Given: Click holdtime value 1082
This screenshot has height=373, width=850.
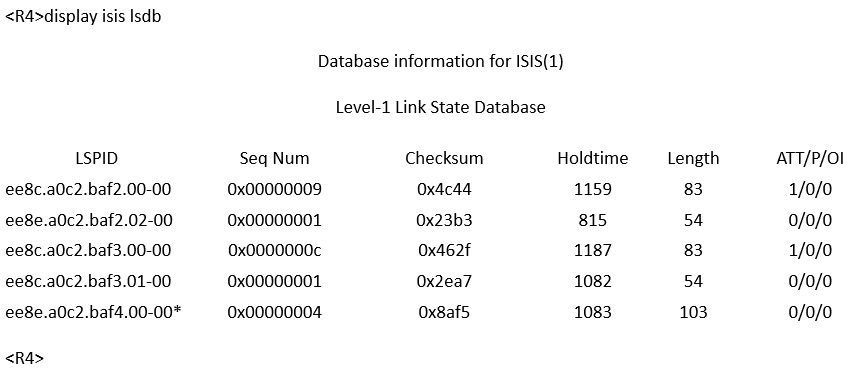Looking at the screenshot, I should (593, 281).
